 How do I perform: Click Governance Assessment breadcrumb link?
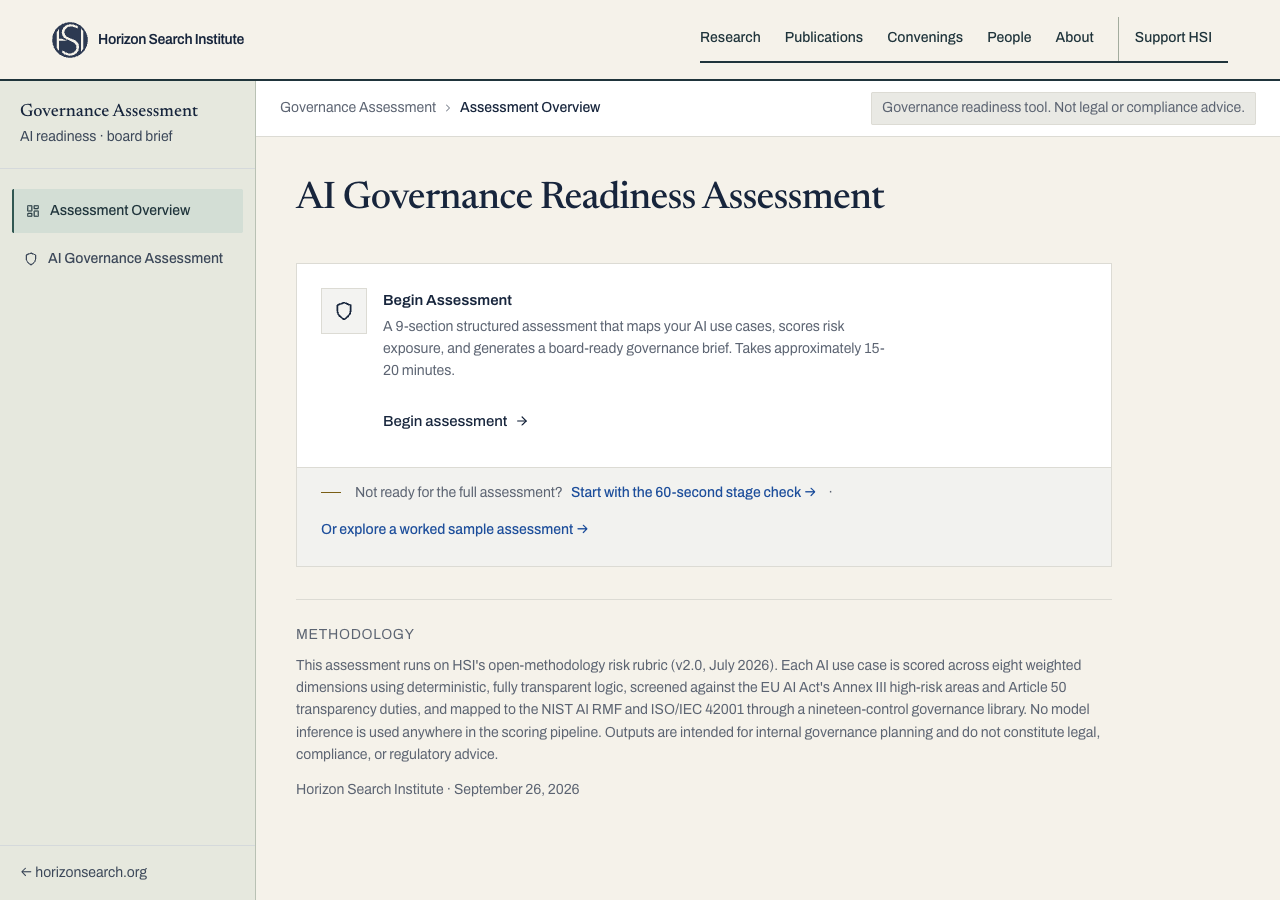[x=358, y=108]
